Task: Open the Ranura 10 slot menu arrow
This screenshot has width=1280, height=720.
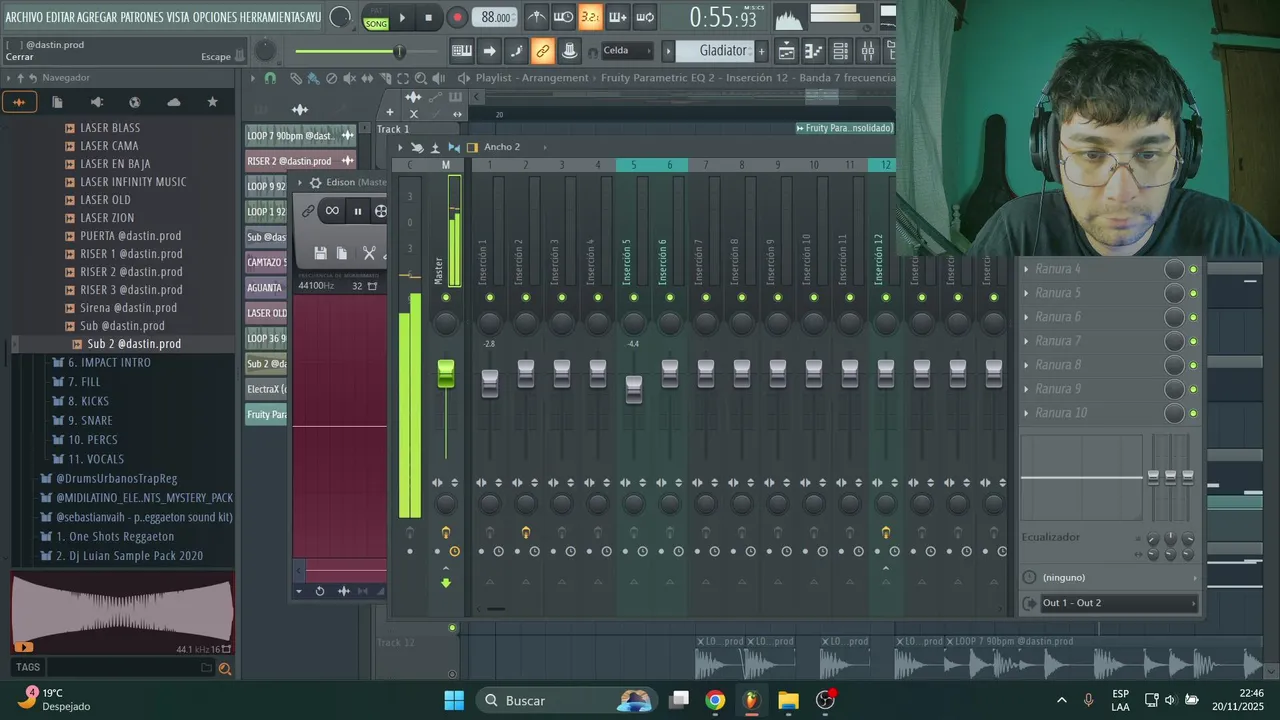Action: point(1026,413)
